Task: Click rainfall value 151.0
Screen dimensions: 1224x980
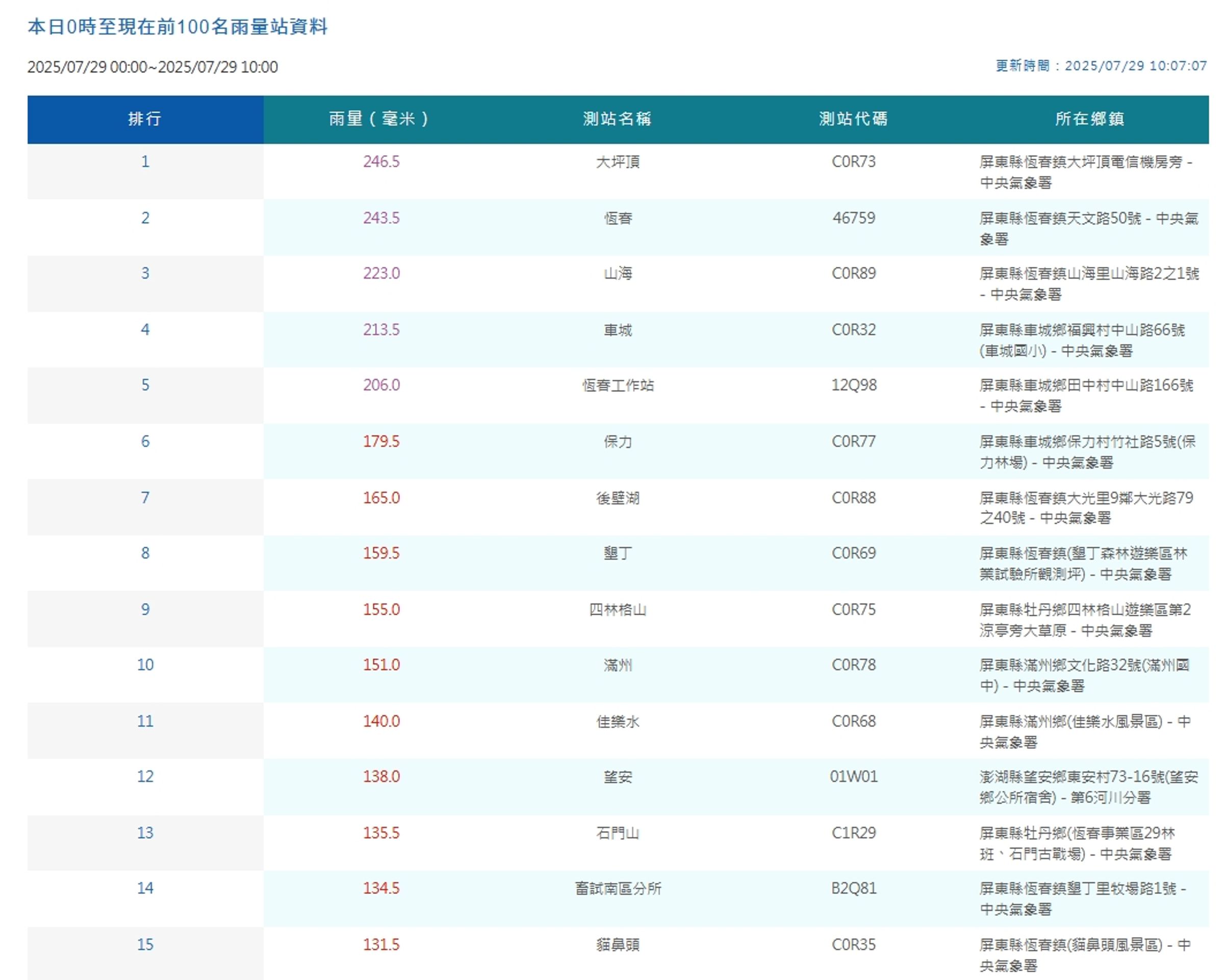Action: [x=381, y=664]
